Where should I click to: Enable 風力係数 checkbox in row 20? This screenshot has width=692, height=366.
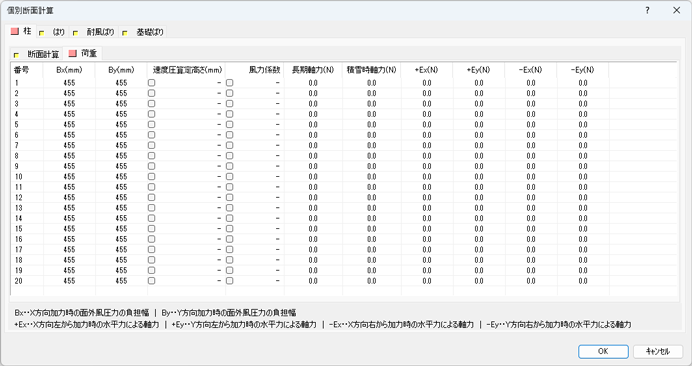(229, 281)
